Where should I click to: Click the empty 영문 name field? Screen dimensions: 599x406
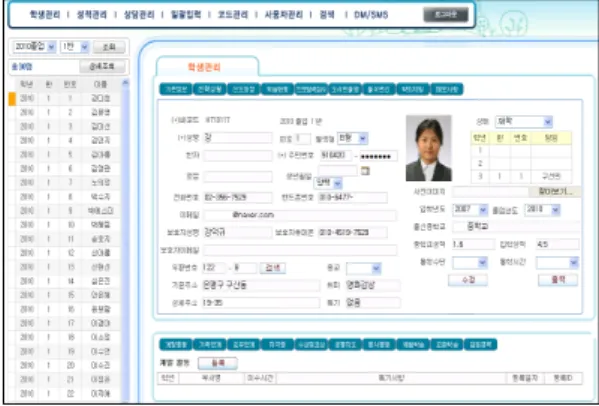click(x=237, y=176)
